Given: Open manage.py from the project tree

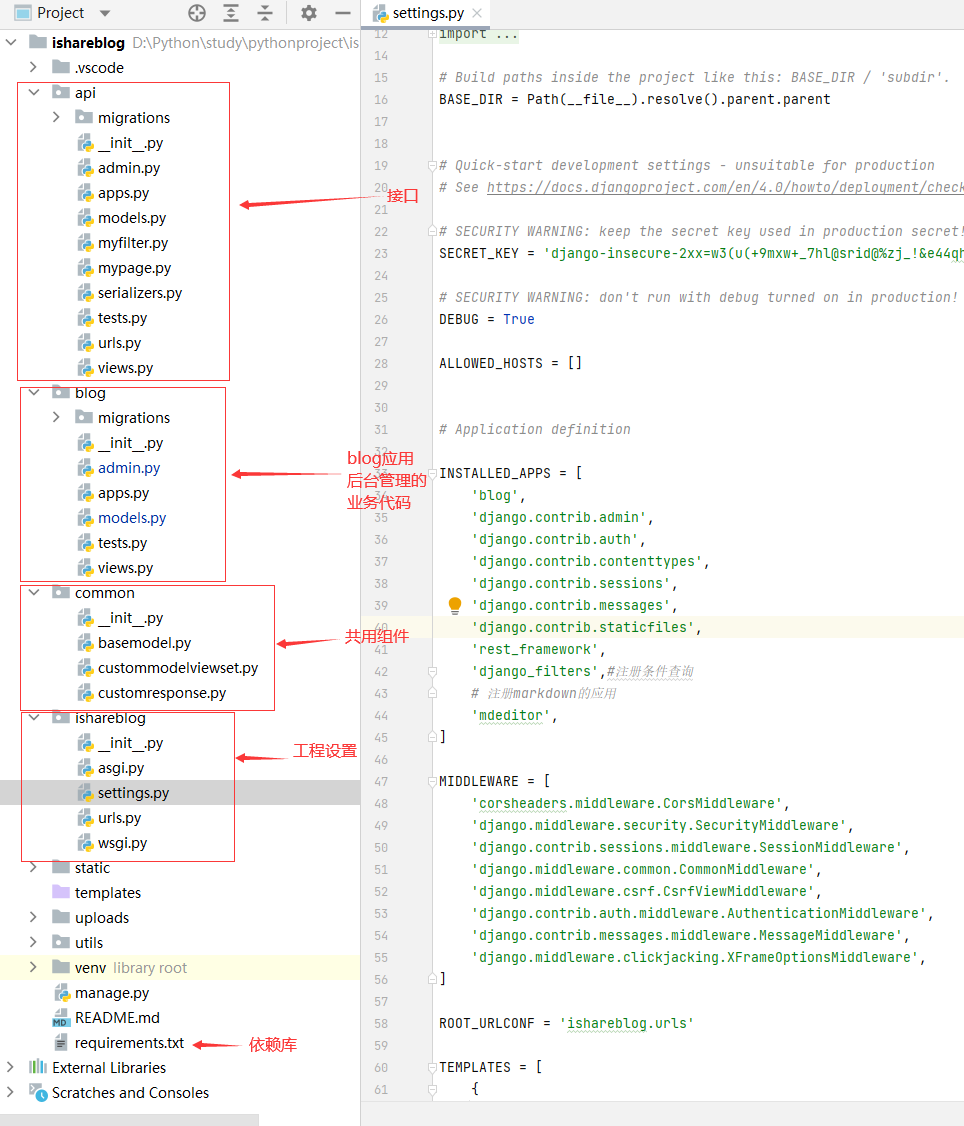Looking at the screenshot, I should [111, 993].
